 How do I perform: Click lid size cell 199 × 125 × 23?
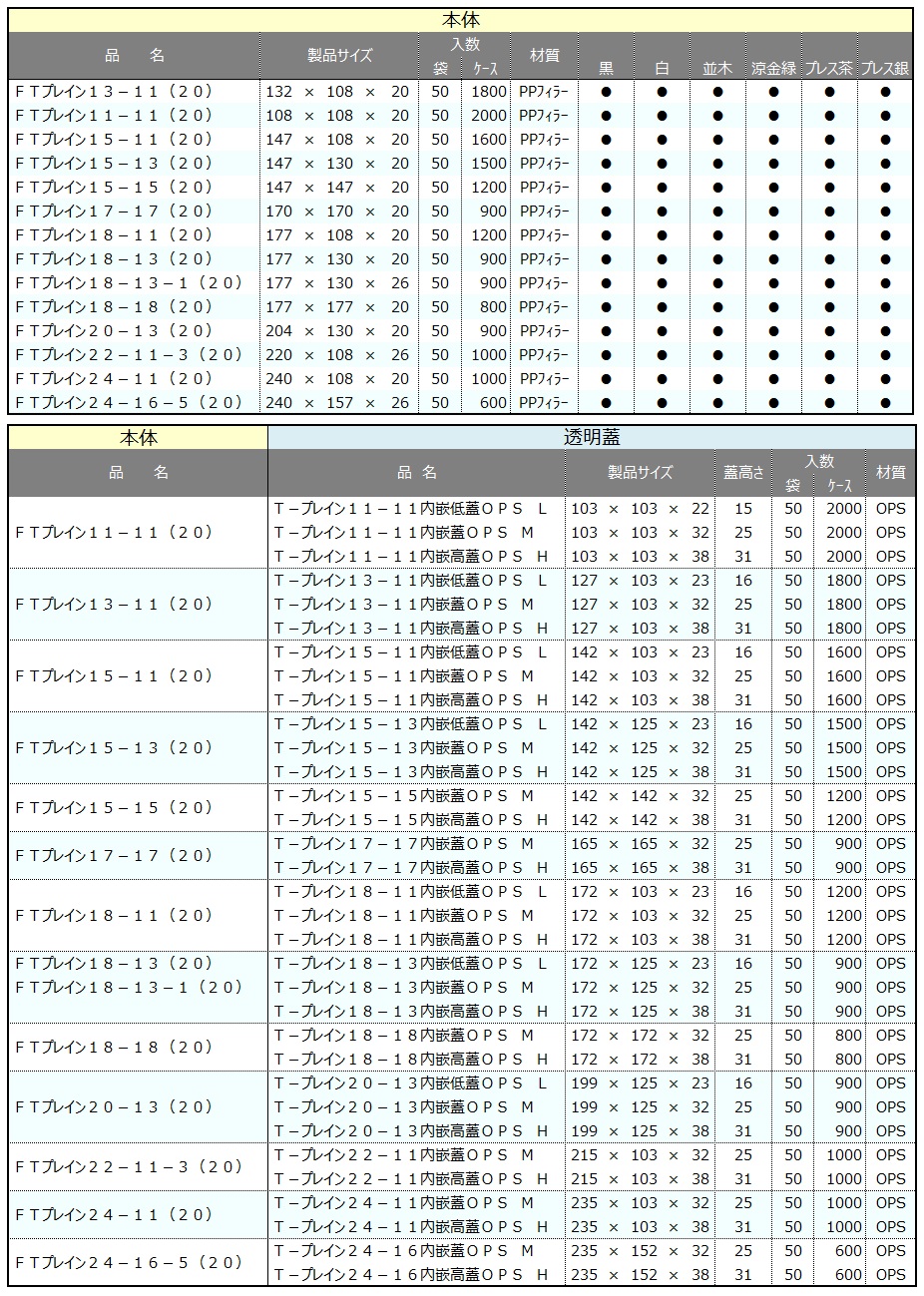coord(640,1083)
